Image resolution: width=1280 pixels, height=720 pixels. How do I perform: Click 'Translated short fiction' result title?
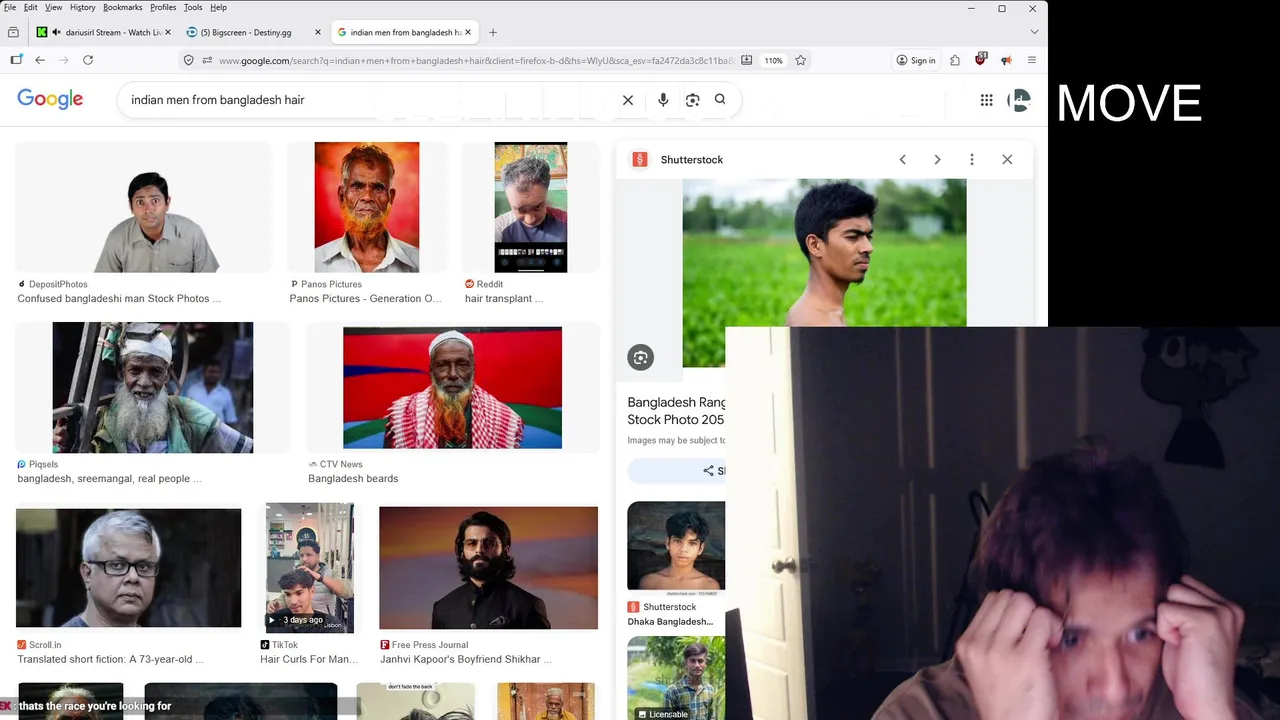[x=111, y=659]
